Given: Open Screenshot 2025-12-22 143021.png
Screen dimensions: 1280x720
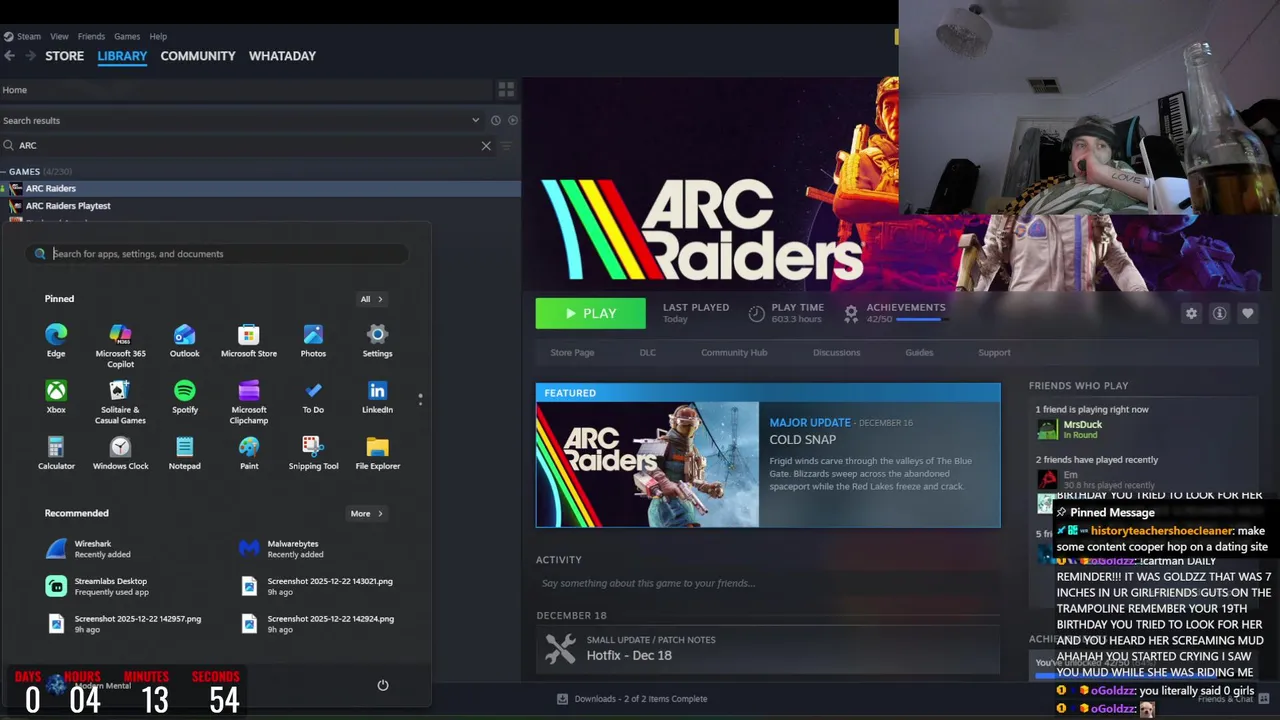Looking at the screenshot, I should (x=317, y=586).
